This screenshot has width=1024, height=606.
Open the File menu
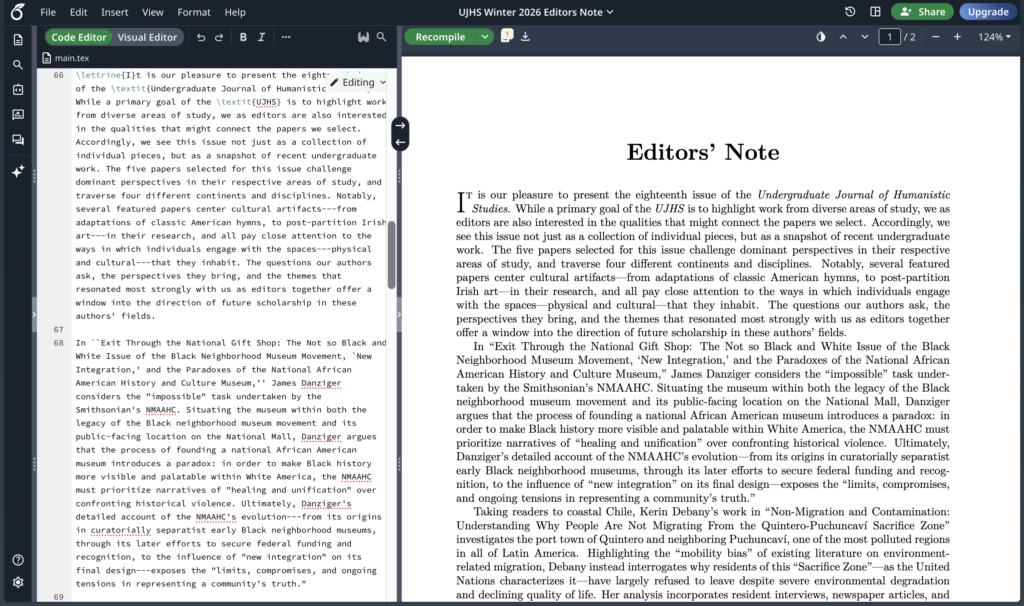tap(48, 12)
